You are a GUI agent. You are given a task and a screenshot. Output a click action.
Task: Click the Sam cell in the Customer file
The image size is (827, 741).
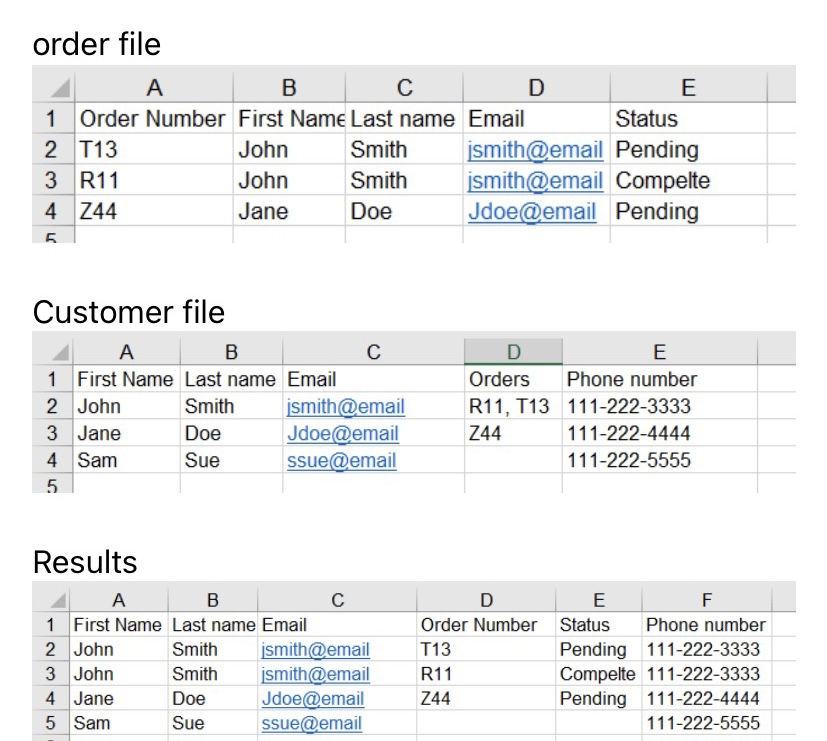point(125,460)
